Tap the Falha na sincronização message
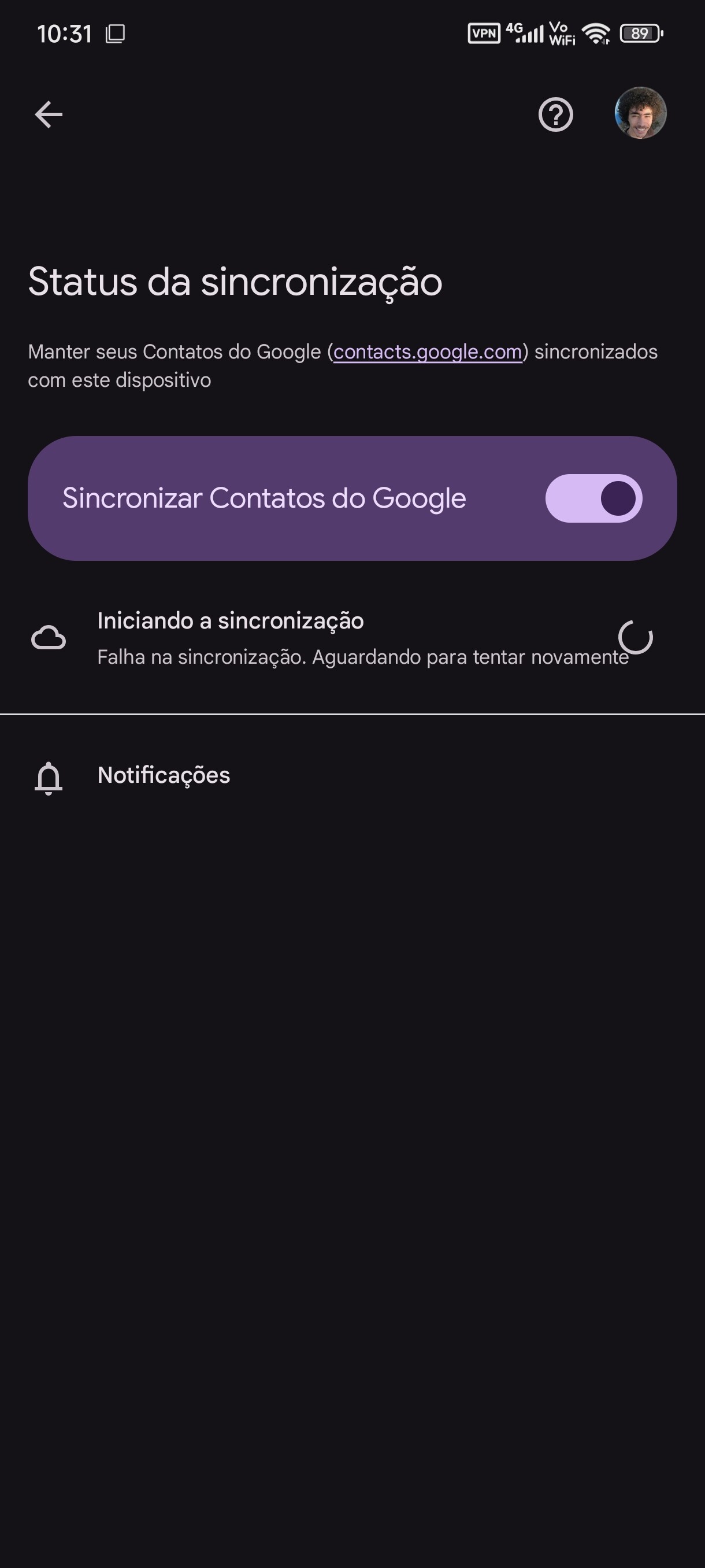Viewport: 705px width, 1568px height. pos(362,657)
